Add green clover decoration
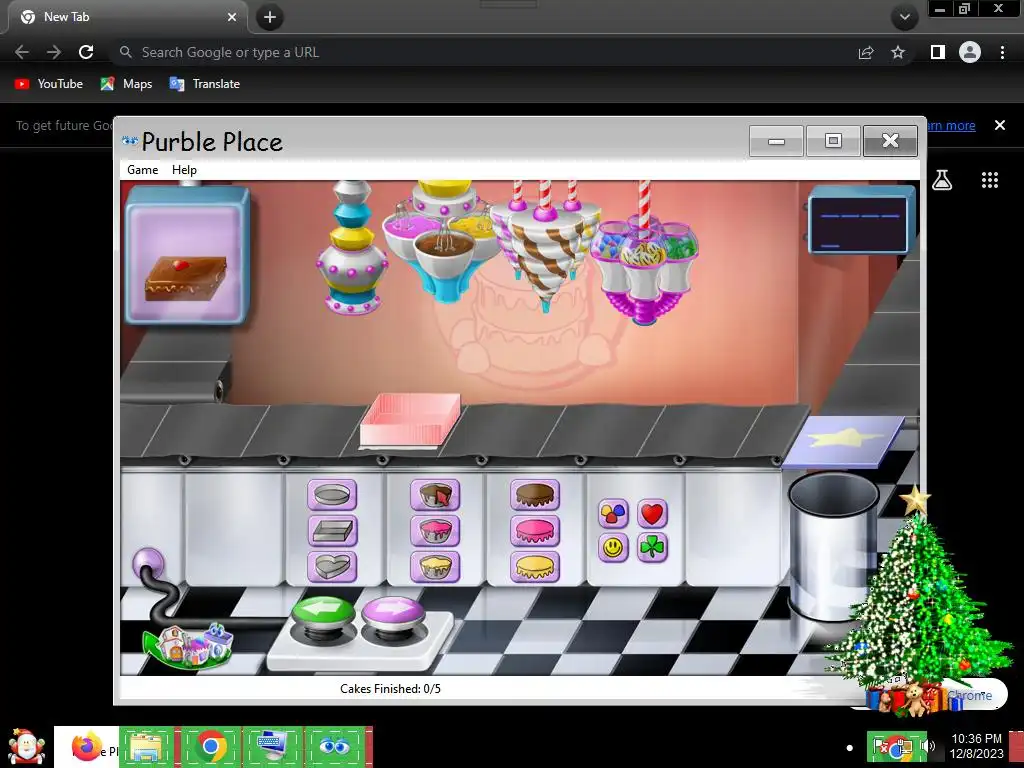This screenshot has width=1024, height=768. click(652, 547)
